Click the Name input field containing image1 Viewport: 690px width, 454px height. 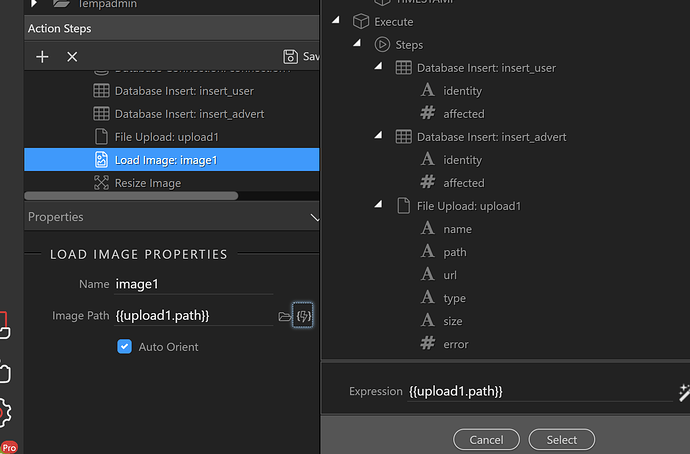pyautogui.click(x=193, y=285)
